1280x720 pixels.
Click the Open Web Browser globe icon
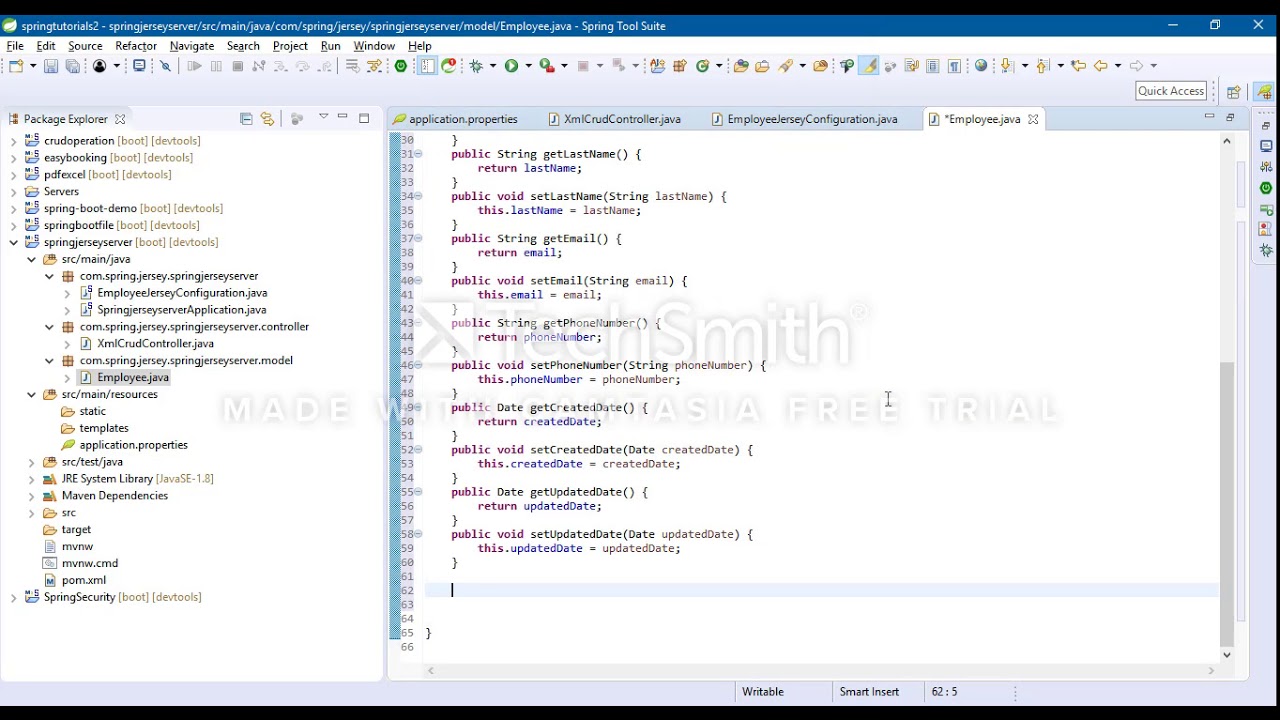point(981,66)
